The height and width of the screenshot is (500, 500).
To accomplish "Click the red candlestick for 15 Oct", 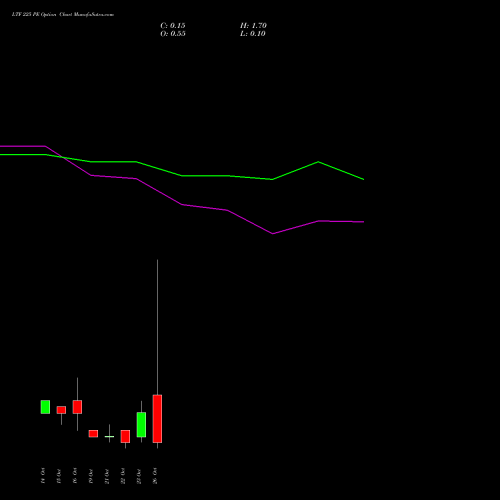I will [61, 410].
